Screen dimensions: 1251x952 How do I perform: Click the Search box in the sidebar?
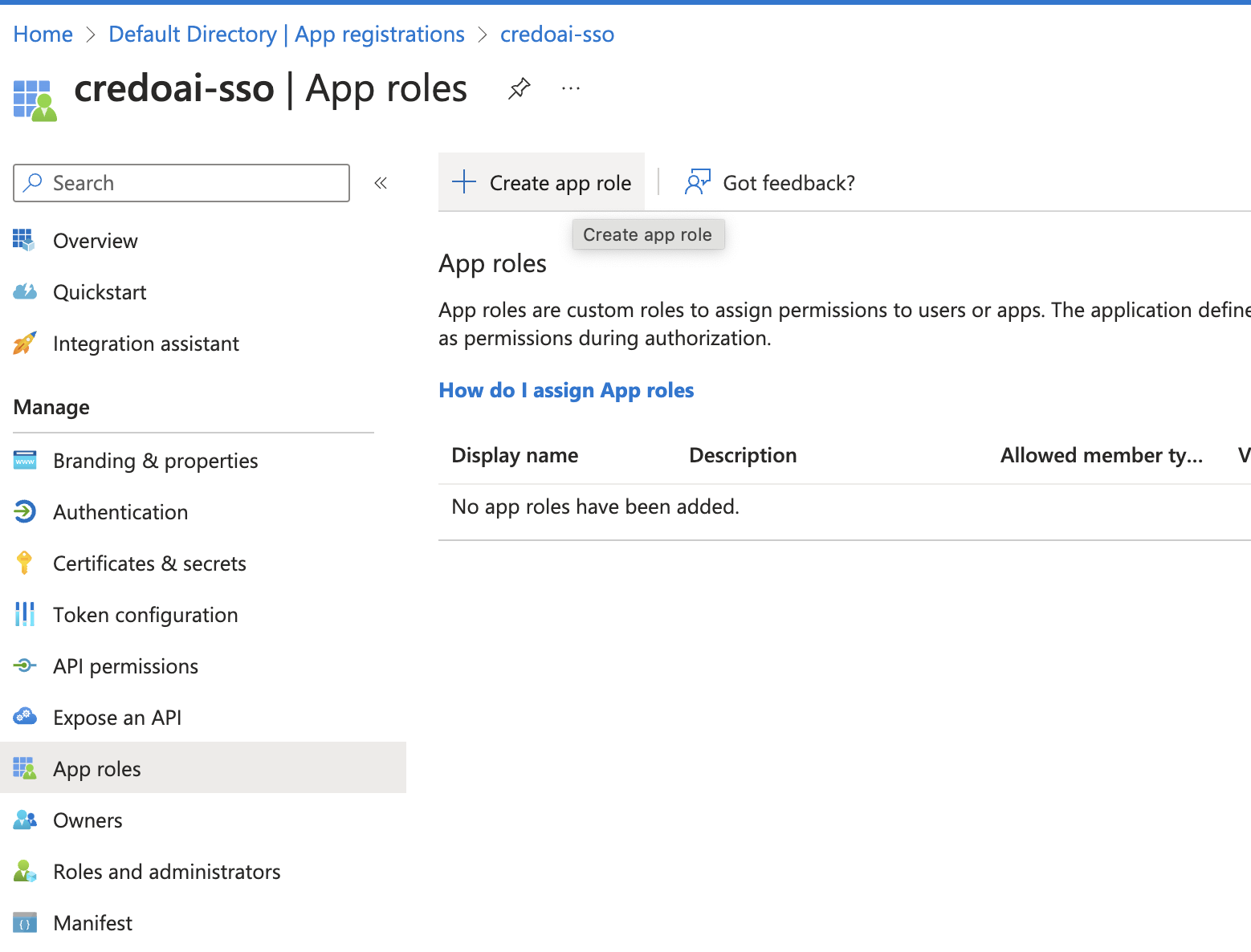[x=181, y=183]
